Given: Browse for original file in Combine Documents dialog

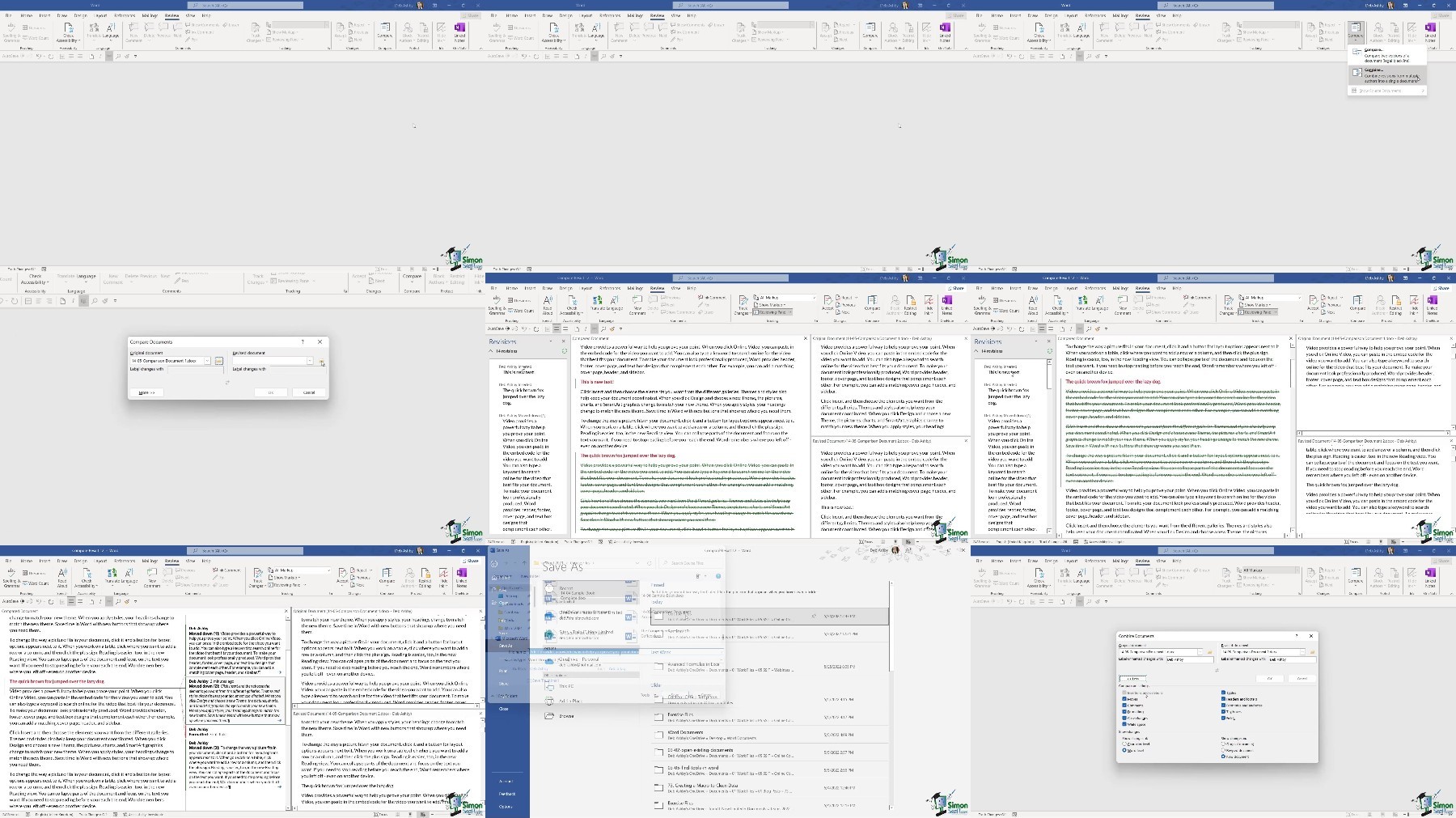Looking at the screenshot, I should [1210, 652].
